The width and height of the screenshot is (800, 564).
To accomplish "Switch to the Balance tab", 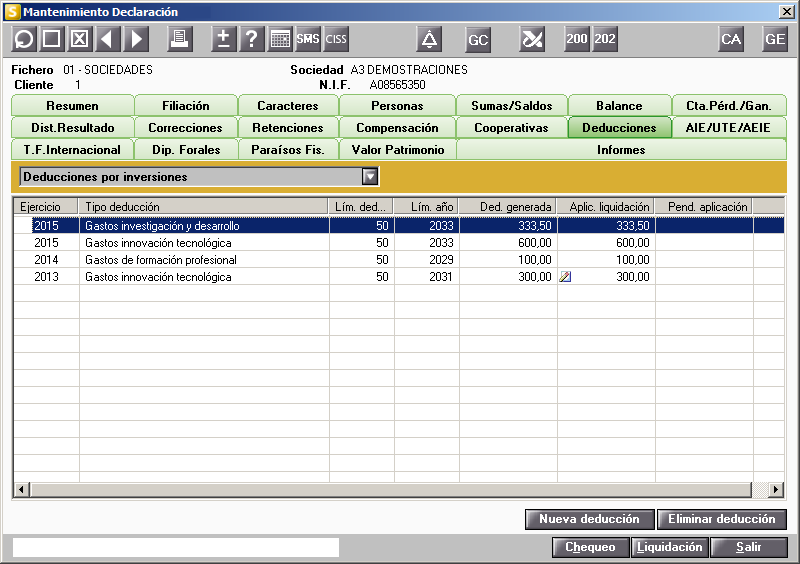I will [x=619, y=106].
